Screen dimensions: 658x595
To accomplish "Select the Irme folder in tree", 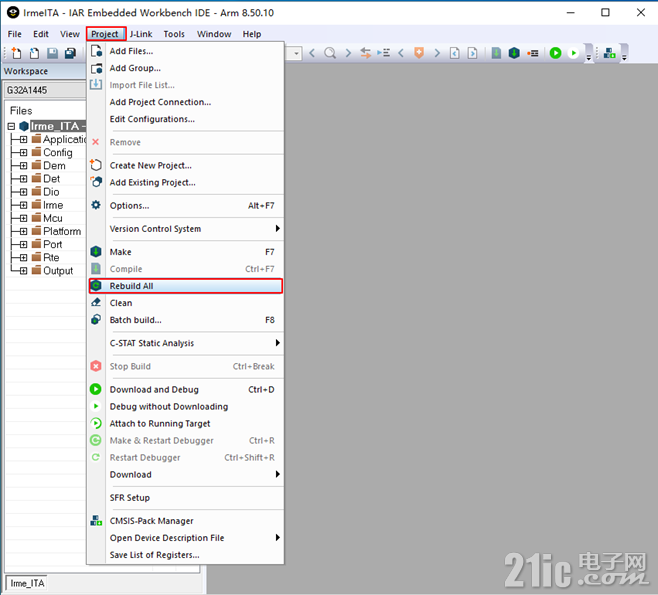I will click(53, 205).
